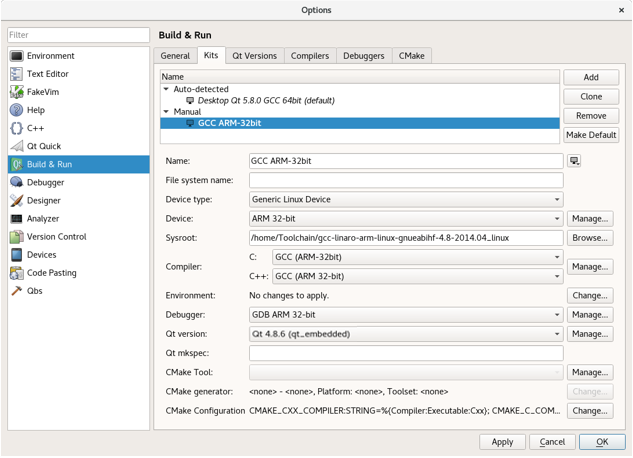Open the C compiler dropdown
This screenshot has width=633, height=458.
click(x=418, y=257)
